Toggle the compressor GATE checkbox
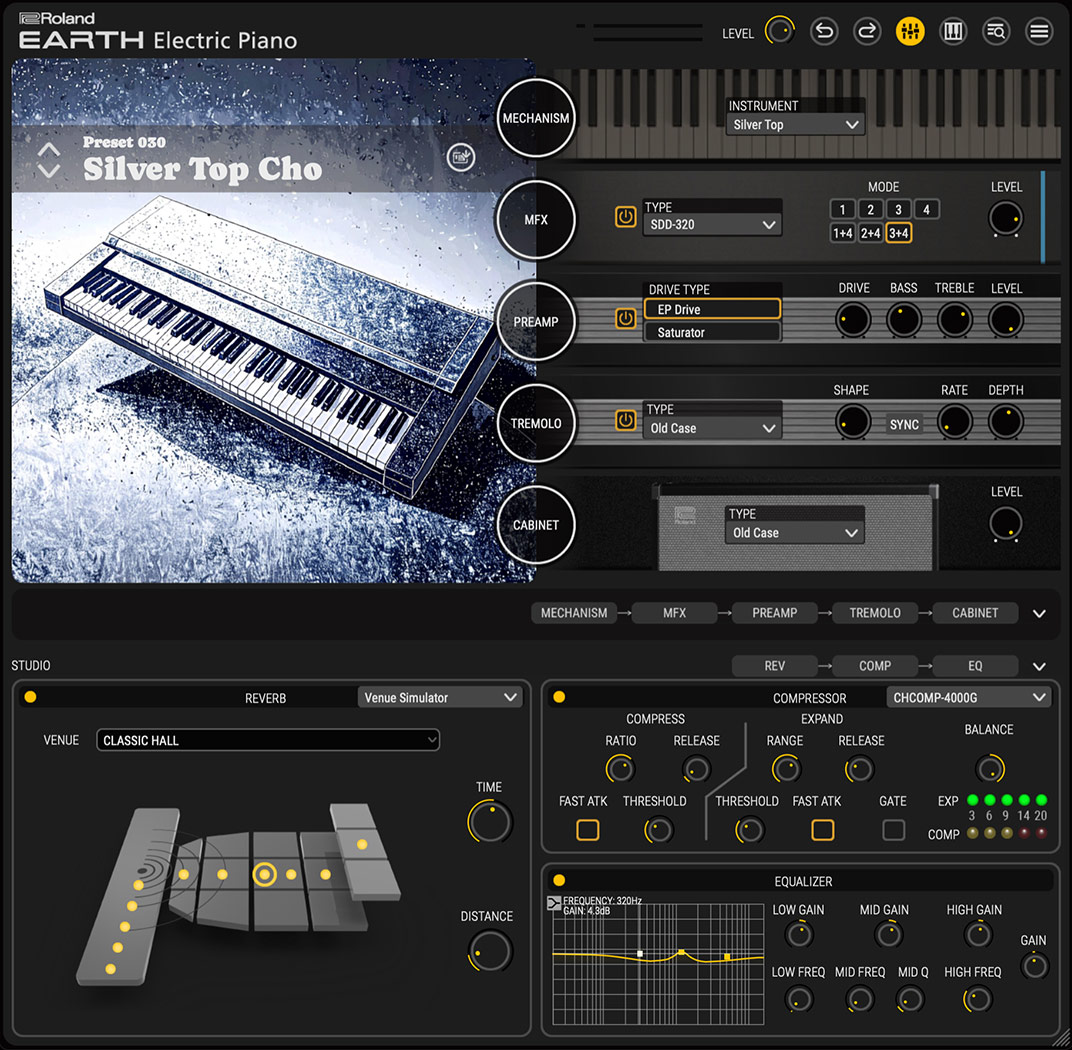 [893, 829]
